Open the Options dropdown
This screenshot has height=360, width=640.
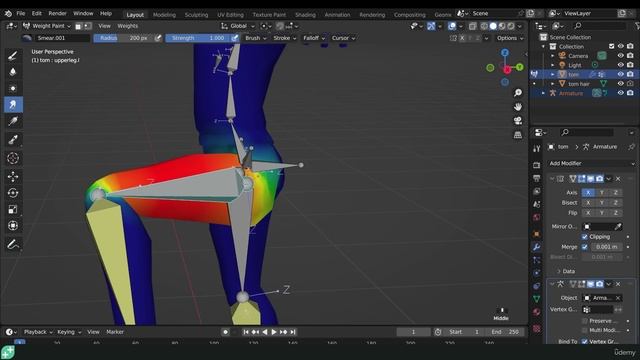[510, 38]
